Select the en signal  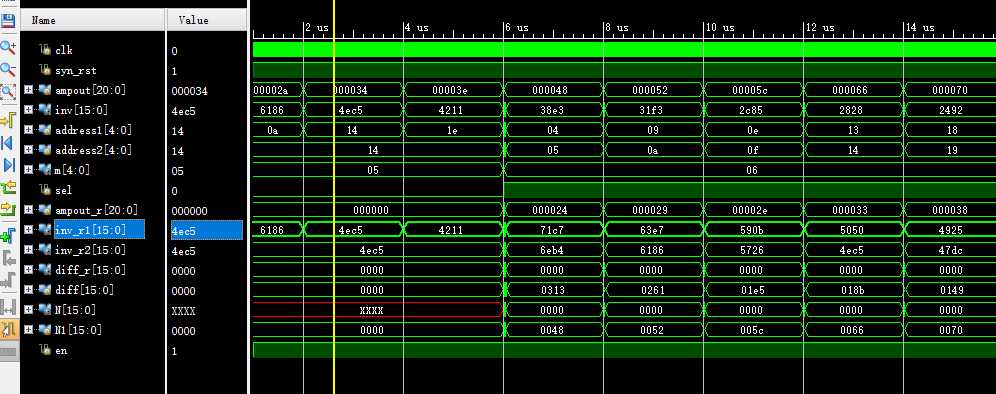click(x=61, y=350)
